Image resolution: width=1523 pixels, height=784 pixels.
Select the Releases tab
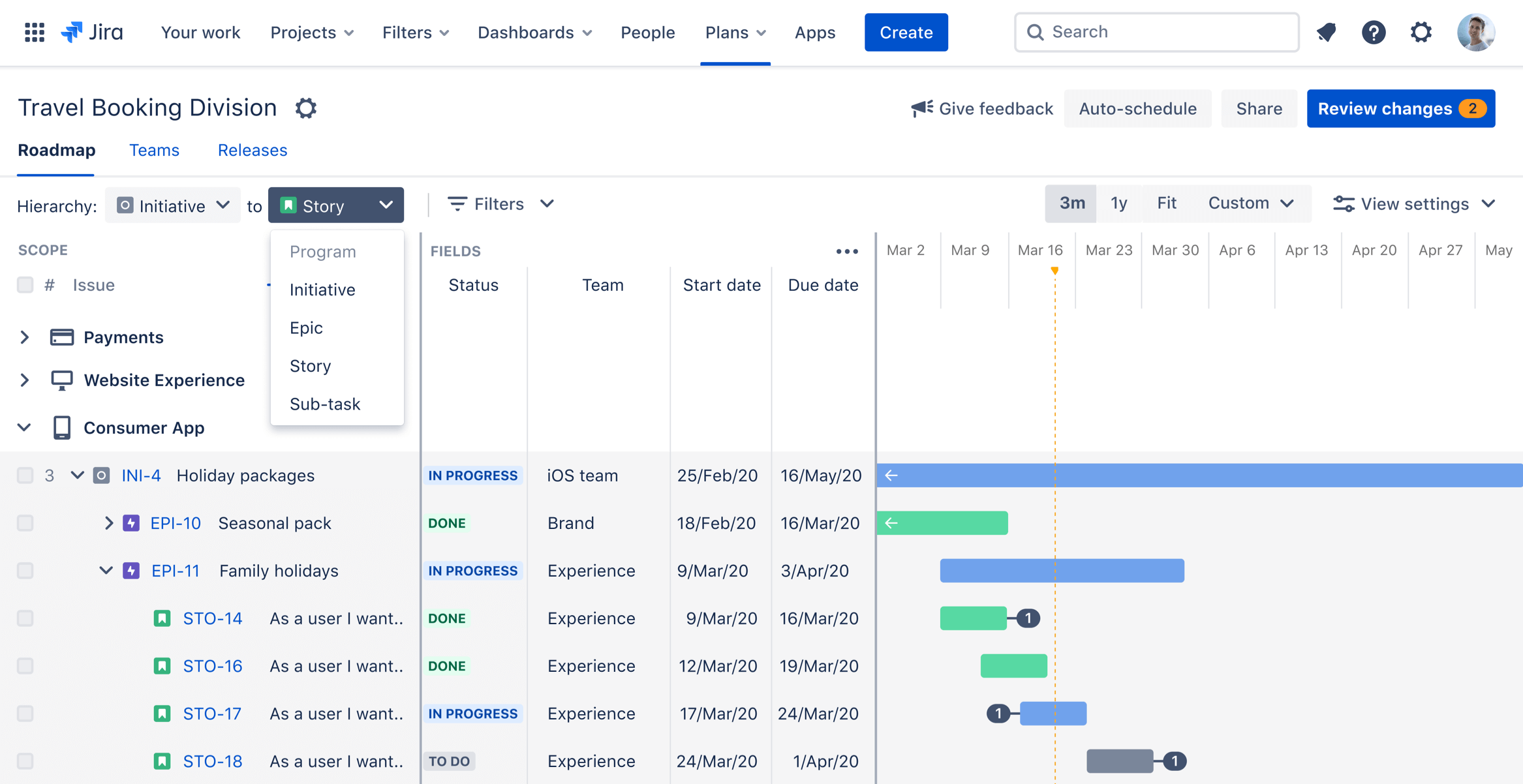252,150
